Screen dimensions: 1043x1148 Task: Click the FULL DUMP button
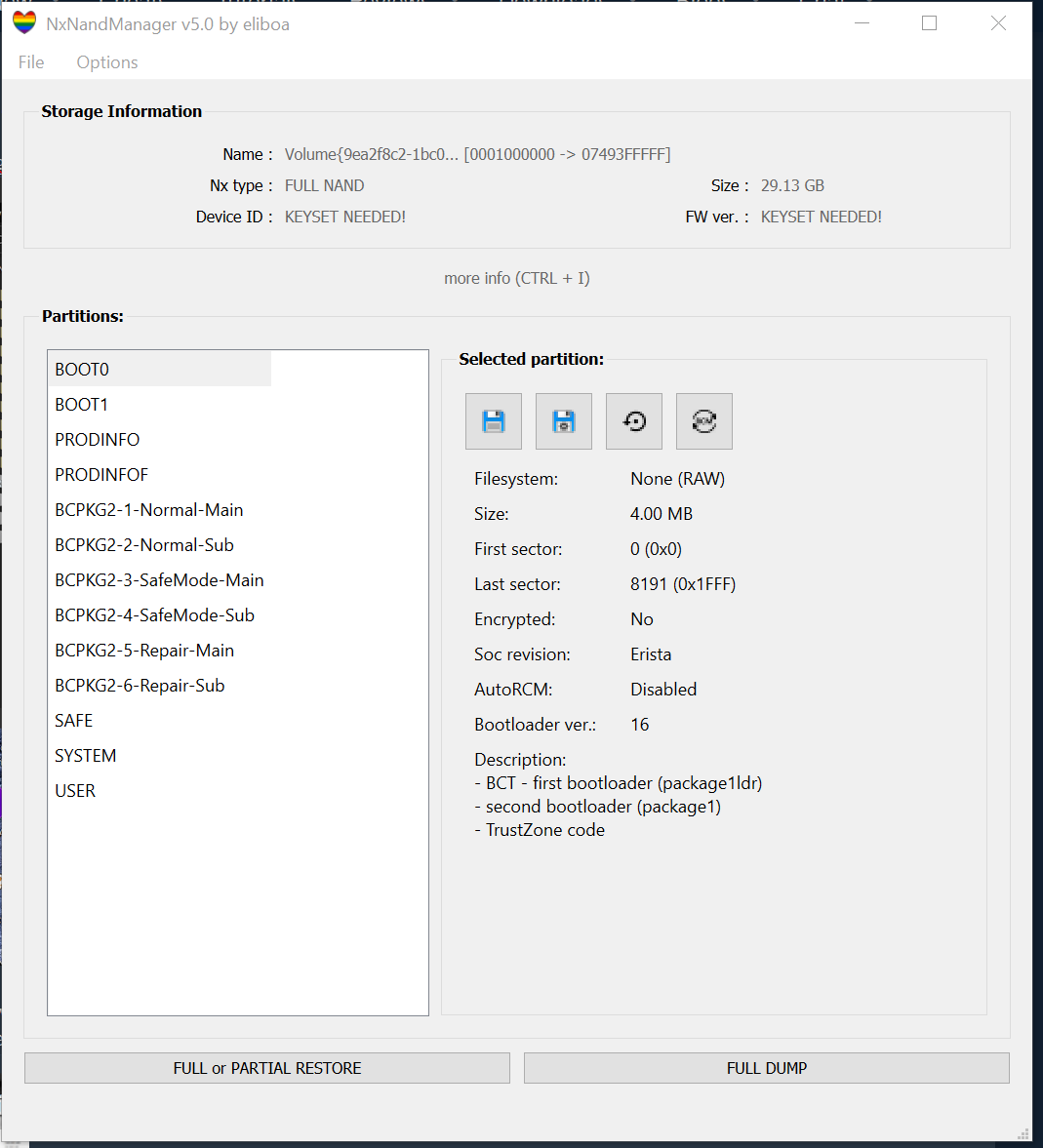(767, 1068)
